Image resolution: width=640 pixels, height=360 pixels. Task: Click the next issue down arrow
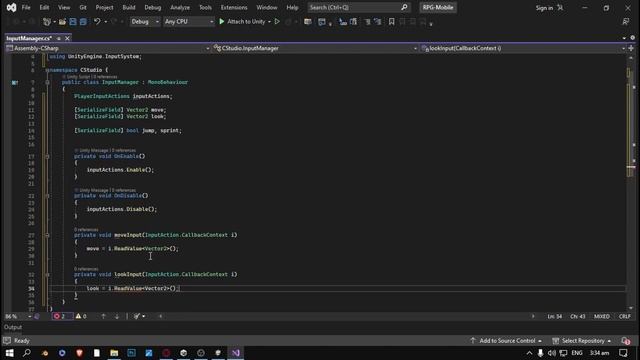point(117,316)
